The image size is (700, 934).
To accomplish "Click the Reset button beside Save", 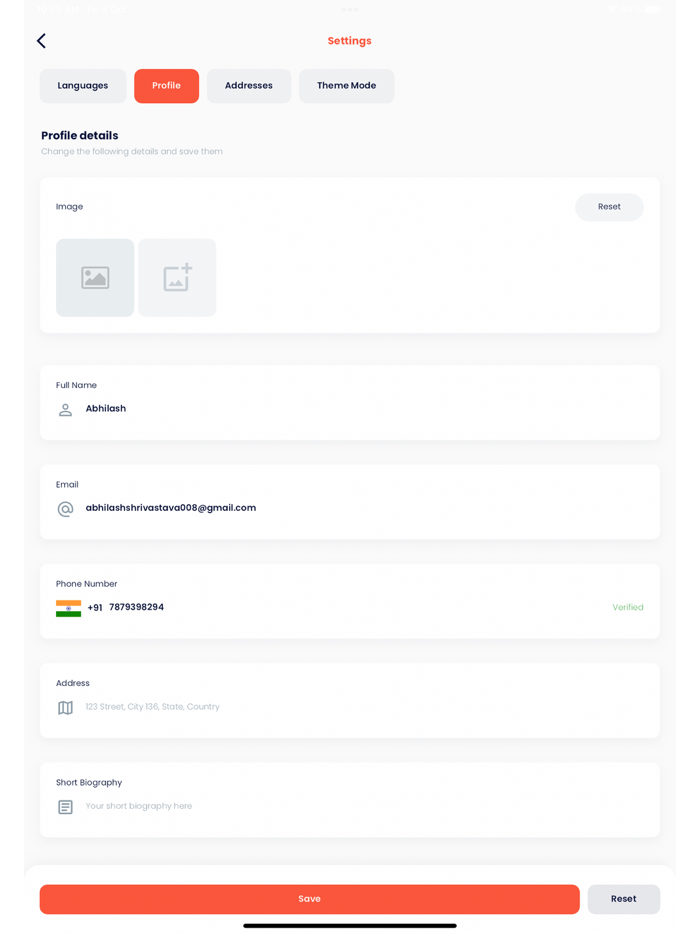I will [x=623, y=899].
